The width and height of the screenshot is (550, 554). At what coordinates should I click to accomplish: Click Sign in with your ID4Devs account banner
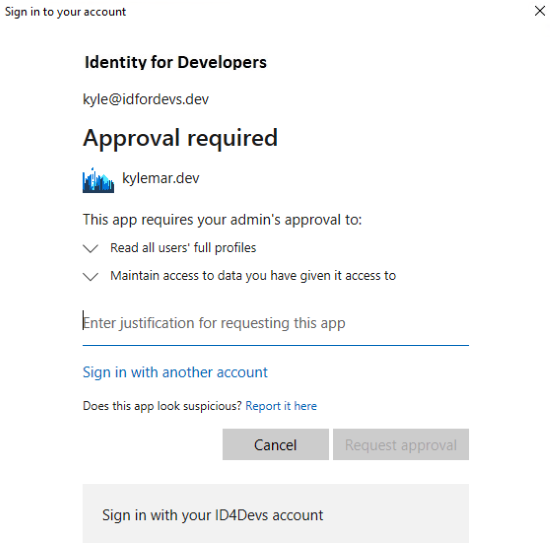[x=276, y=513]
